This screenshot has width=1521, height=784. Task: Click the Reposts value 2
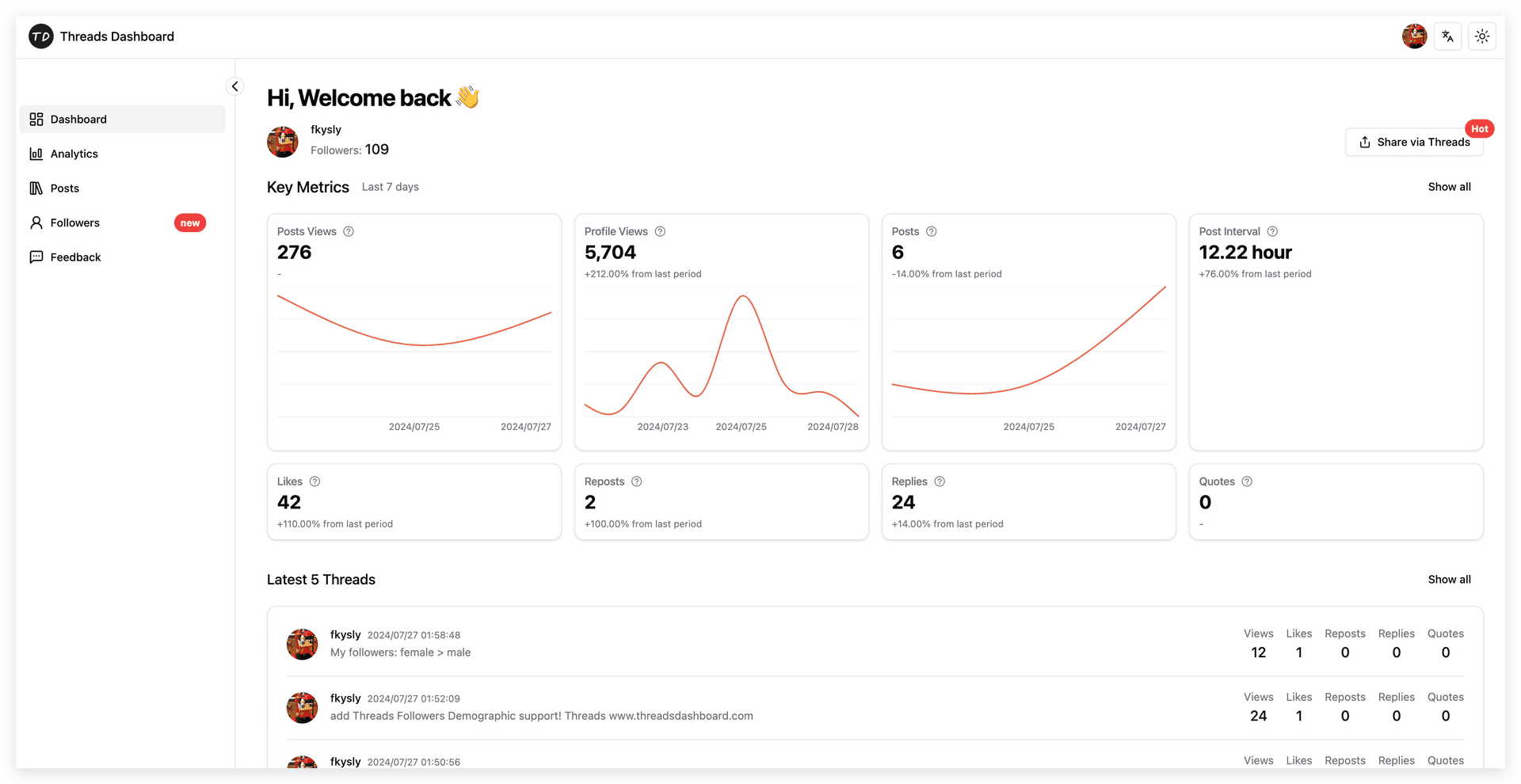[x=590, y=503]
